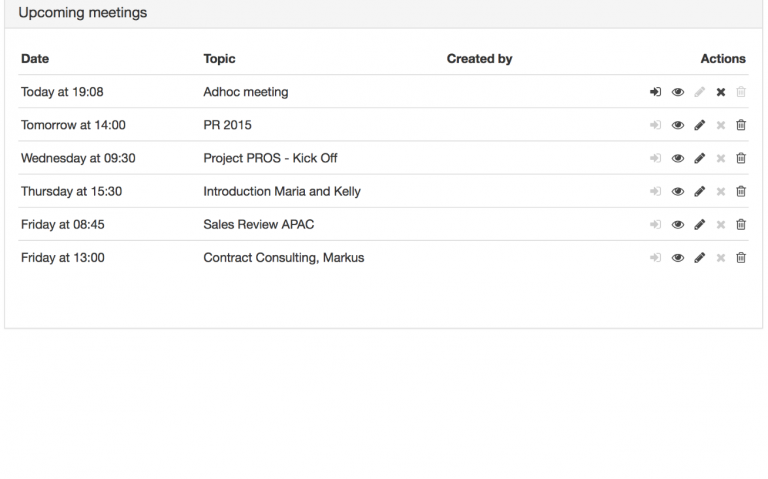Cancel the Adhoc meeting with X icon
This screenshot has width=768, height=479.
point(720,92)
